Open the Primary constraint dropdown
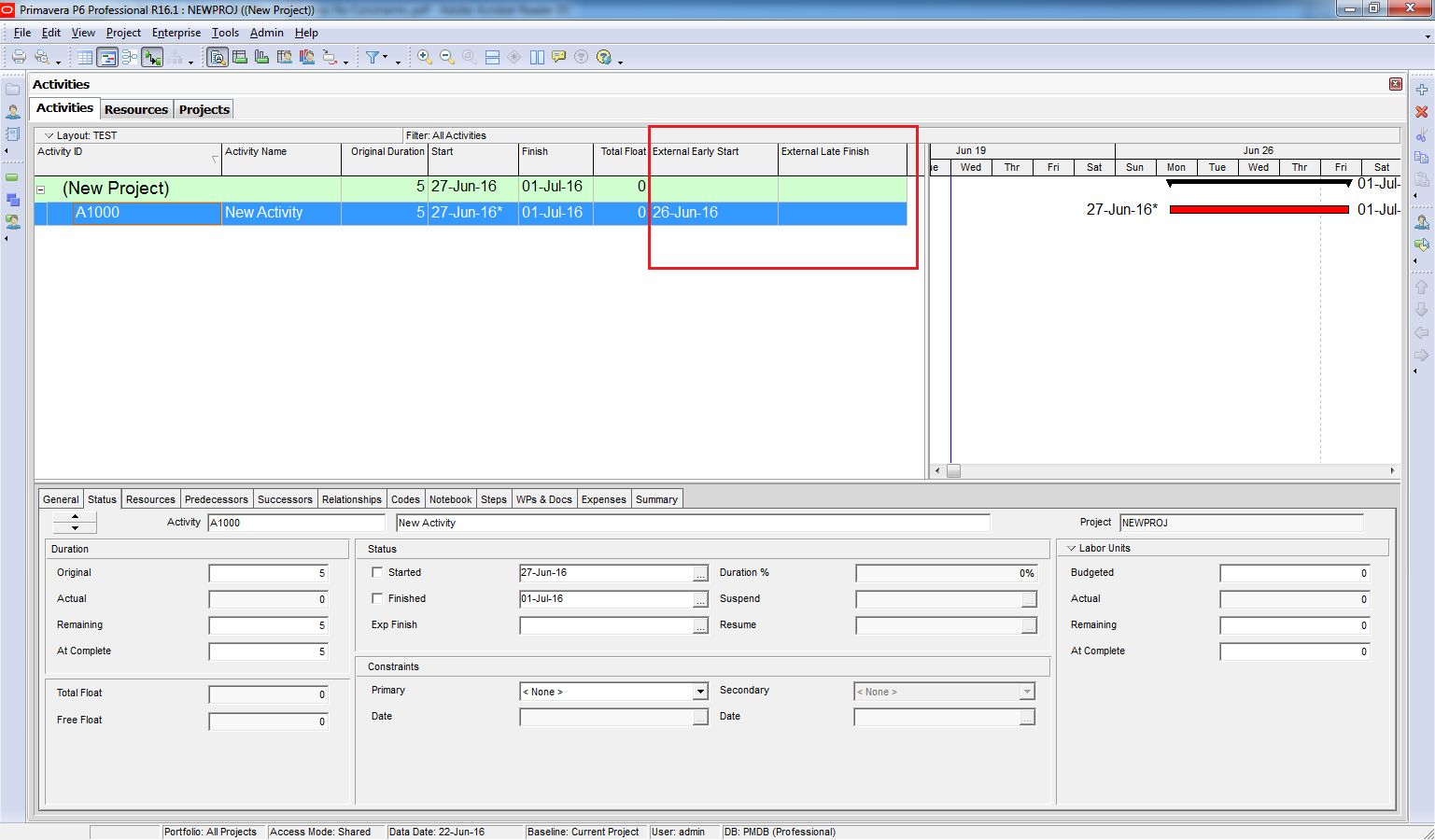 point(699,692)
